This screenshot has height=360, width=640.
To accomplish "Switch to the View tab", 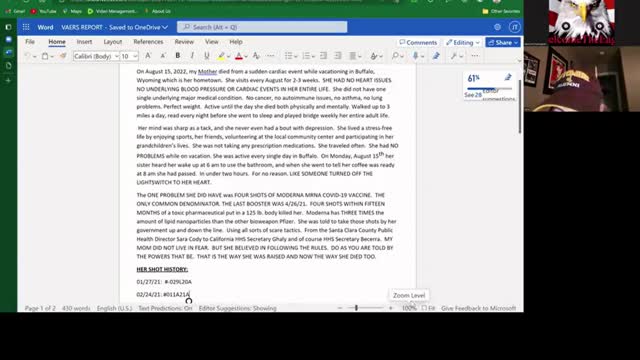I will [211, 42].
